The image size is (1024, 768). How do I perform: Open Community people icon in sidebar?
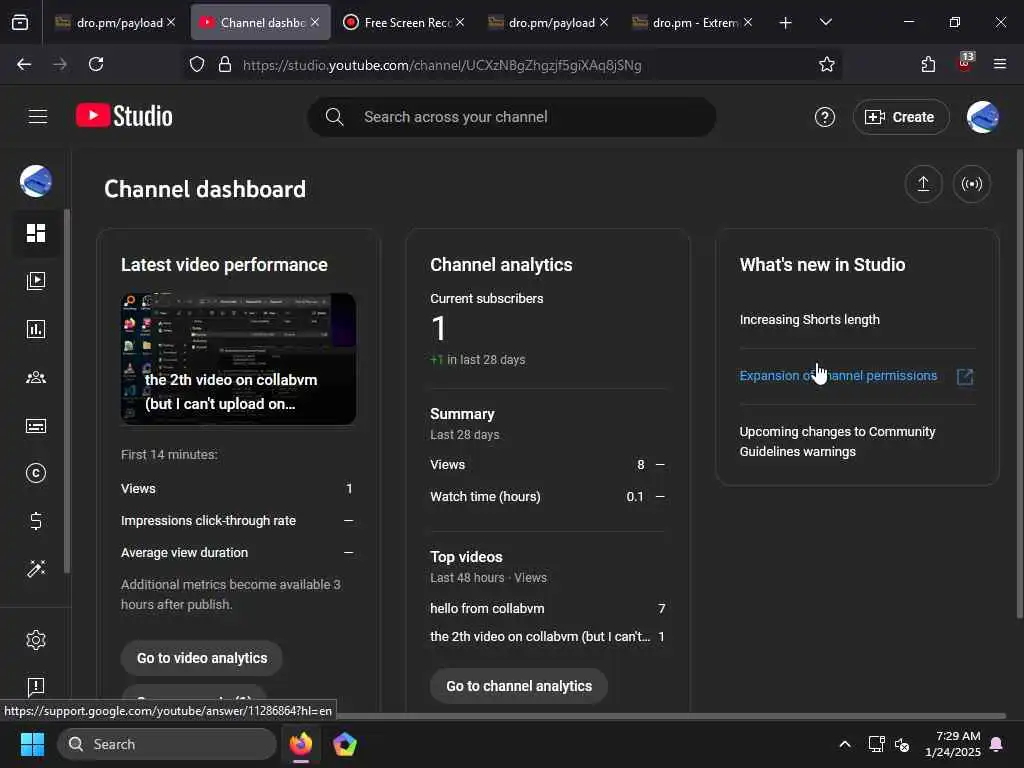pos(36,377)
